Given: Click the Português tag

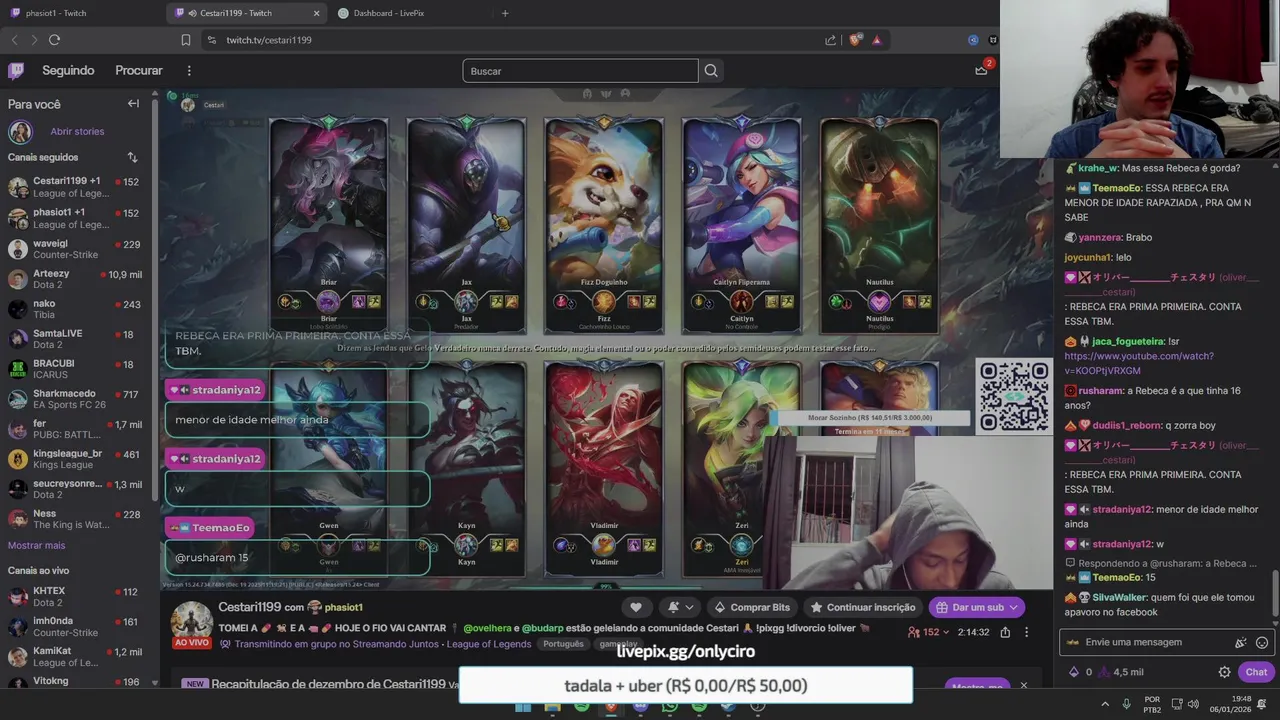Looking at the screenshot, I should pos(563,644).
